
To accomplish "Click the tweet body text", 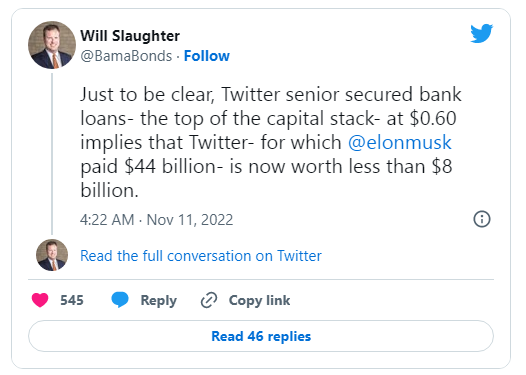I will pos(271,142).
